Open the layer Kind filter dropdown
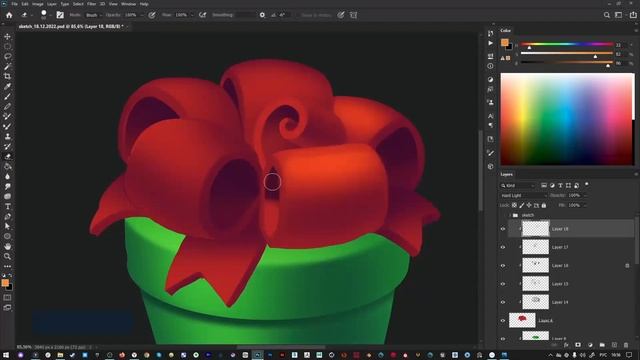This screenshot has width=640, height=360. pyautogui.click(x=518, y=186)
